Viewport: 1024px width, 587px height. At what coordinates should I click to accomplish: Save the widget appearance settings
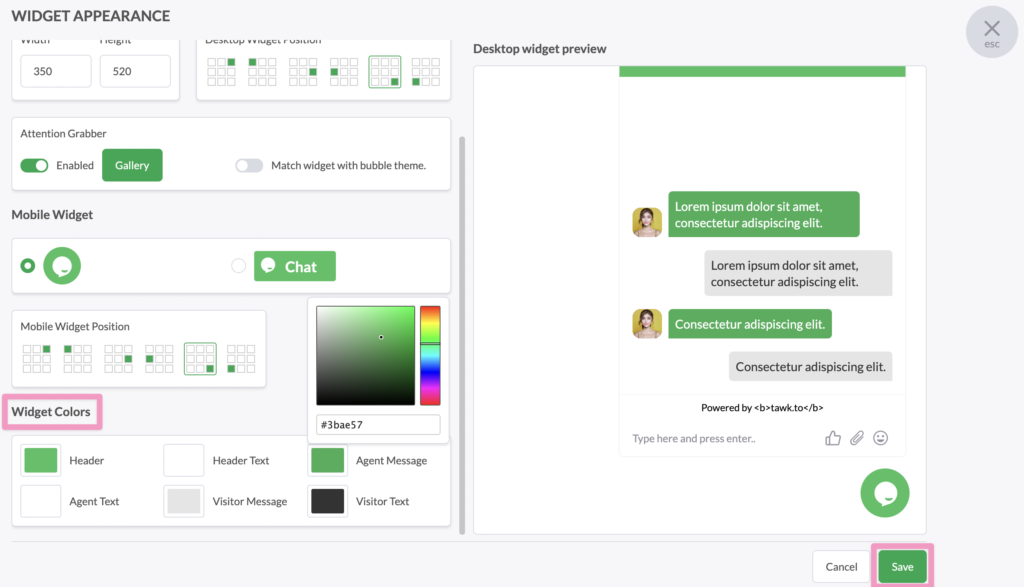point(902,567)
